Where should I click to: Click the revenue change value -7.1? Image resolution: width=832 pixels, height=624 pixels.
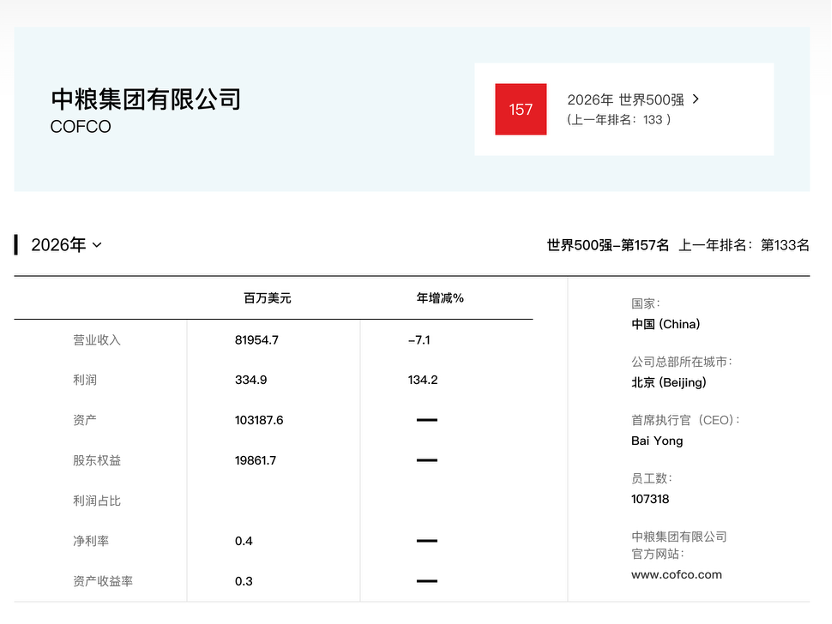419,340
